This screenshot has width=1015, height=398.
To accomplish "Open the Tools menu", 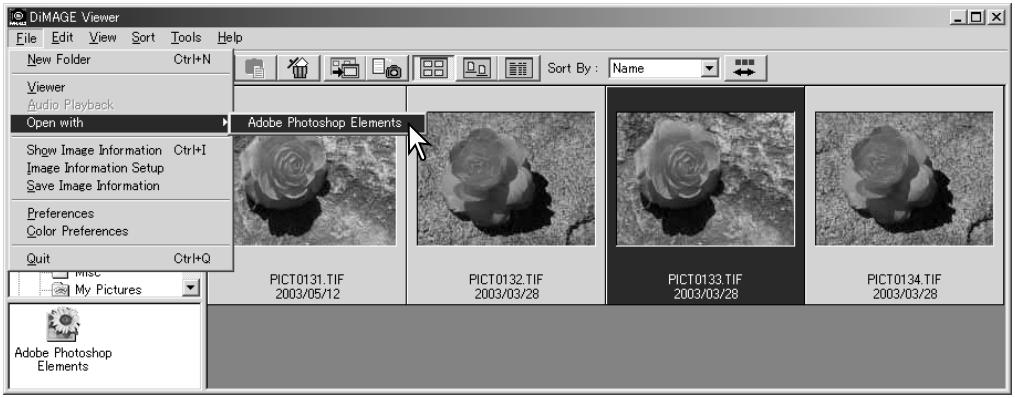I will (x=186, y=38).
